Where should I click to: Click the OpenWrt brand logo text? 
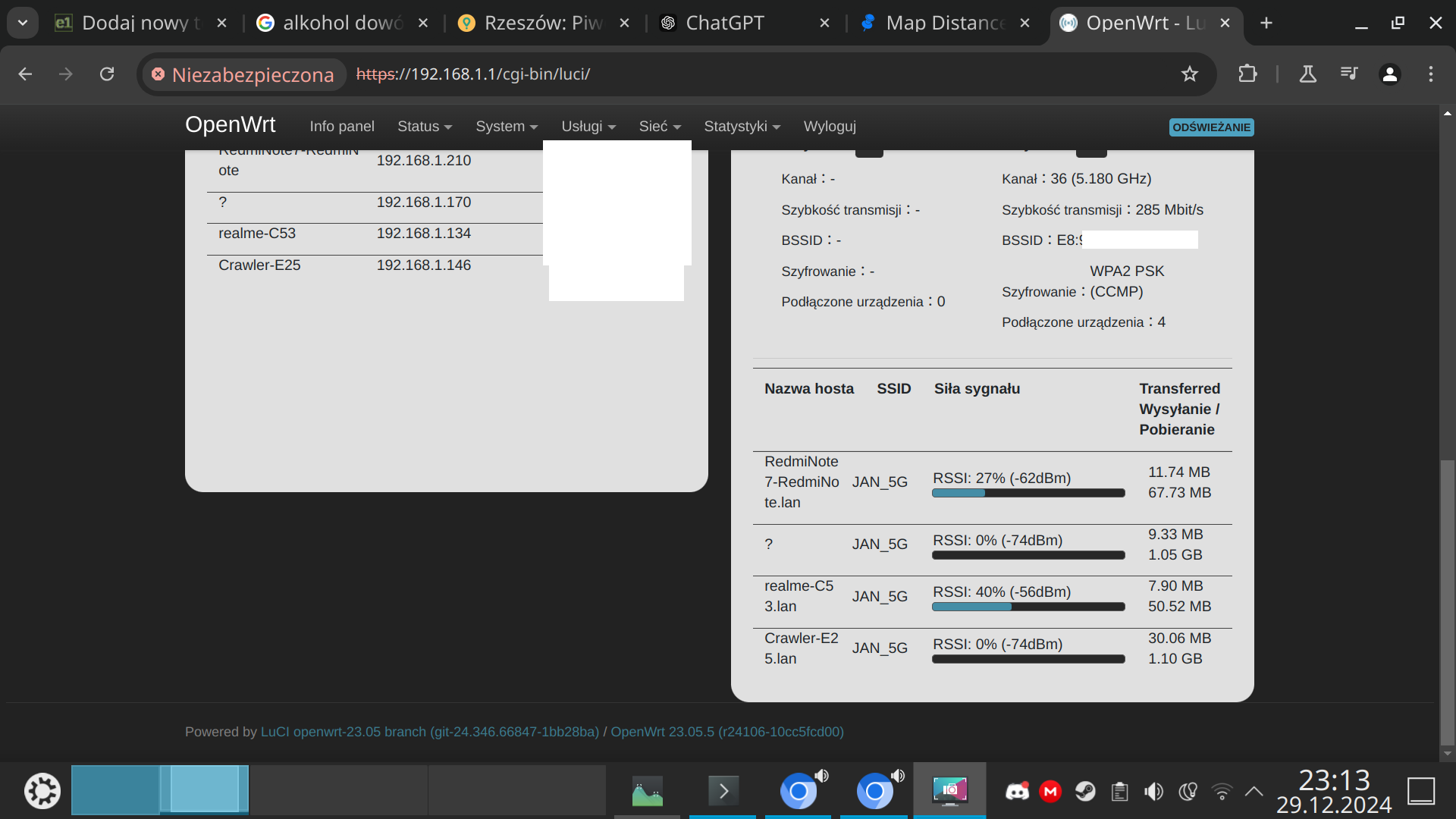(x=231, y=124)
